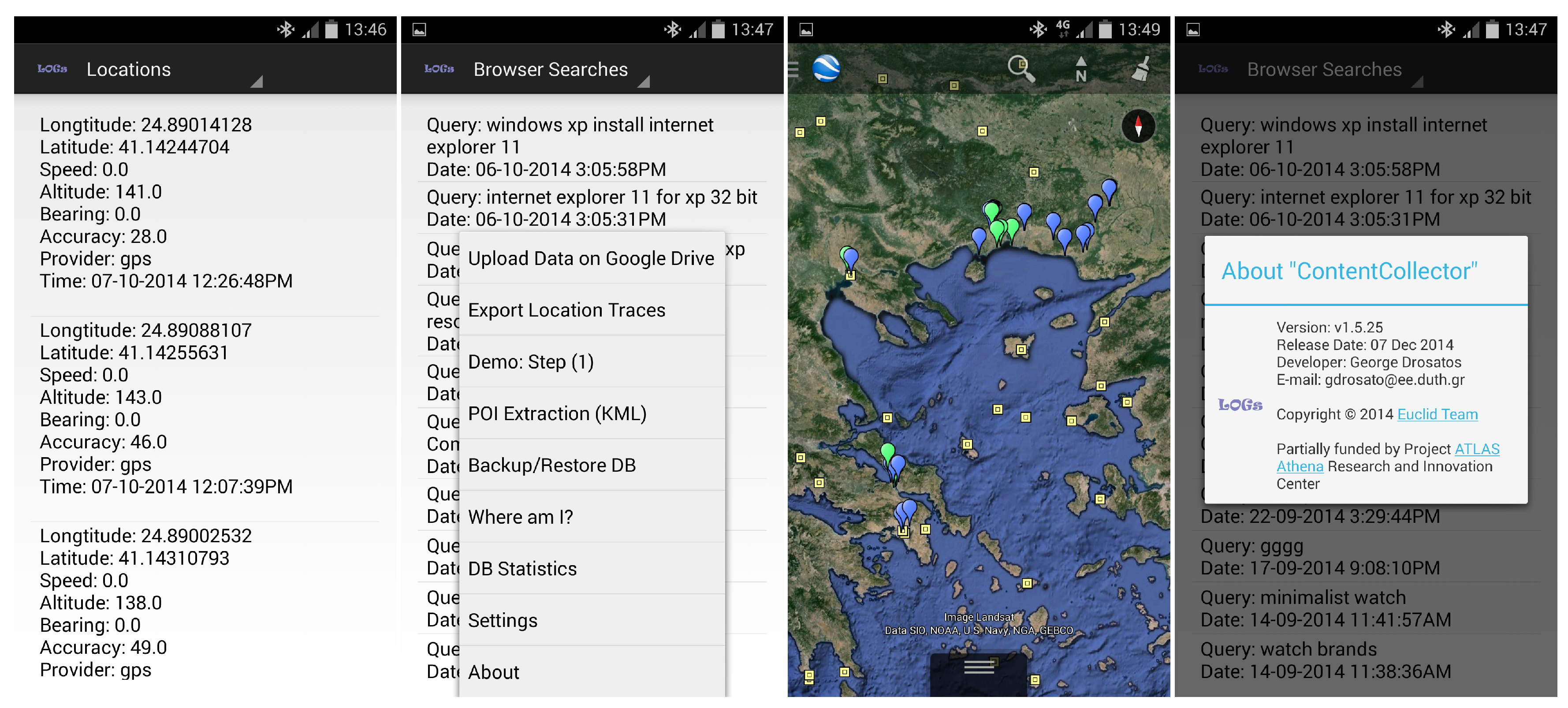1568x708 pixels.
Task: Click the Google Earth globe icon
Action: (826, 68)
